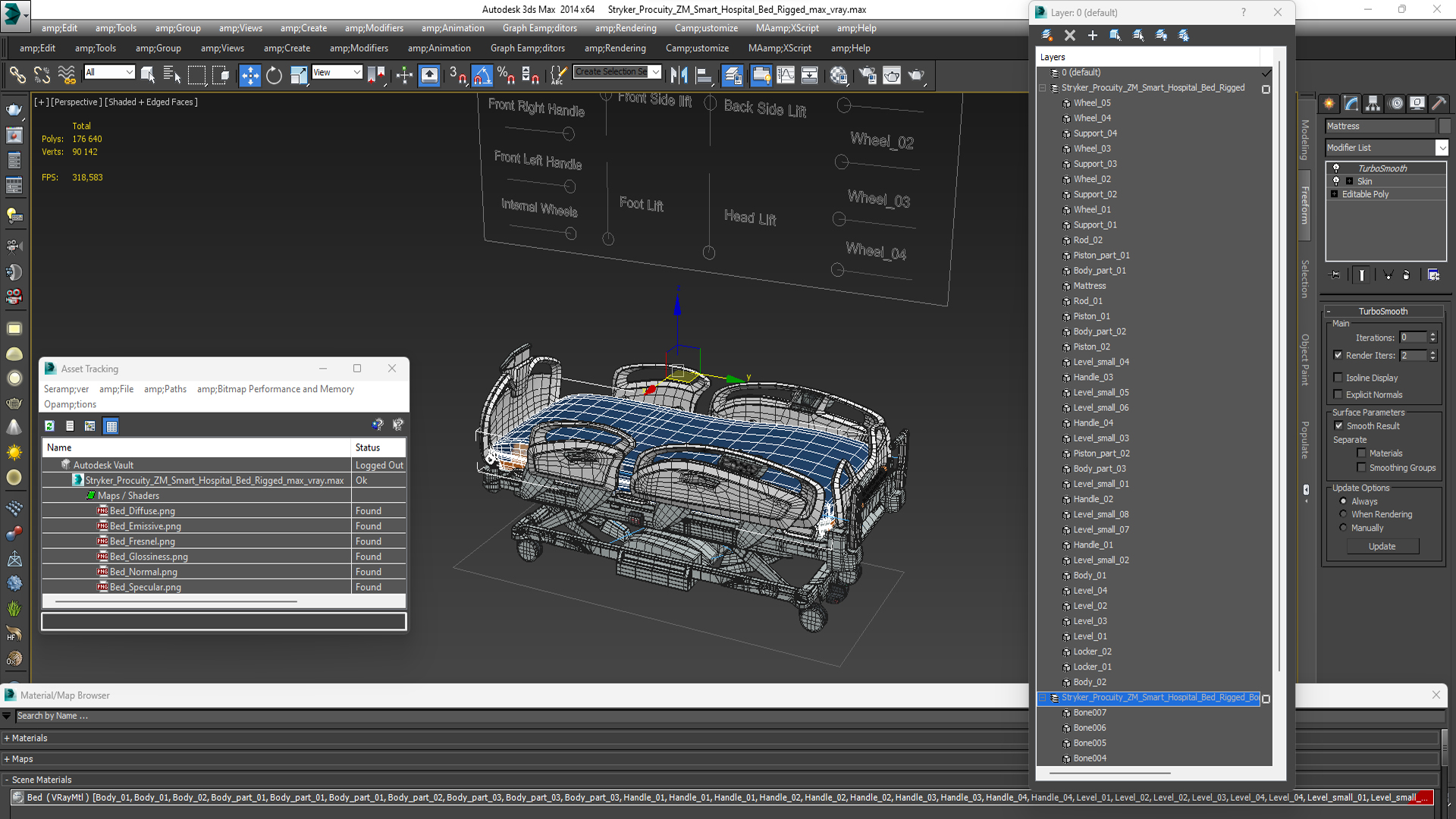Add selected objects to layer plus icon
1456x819 pixels.
pos(1093,35)
